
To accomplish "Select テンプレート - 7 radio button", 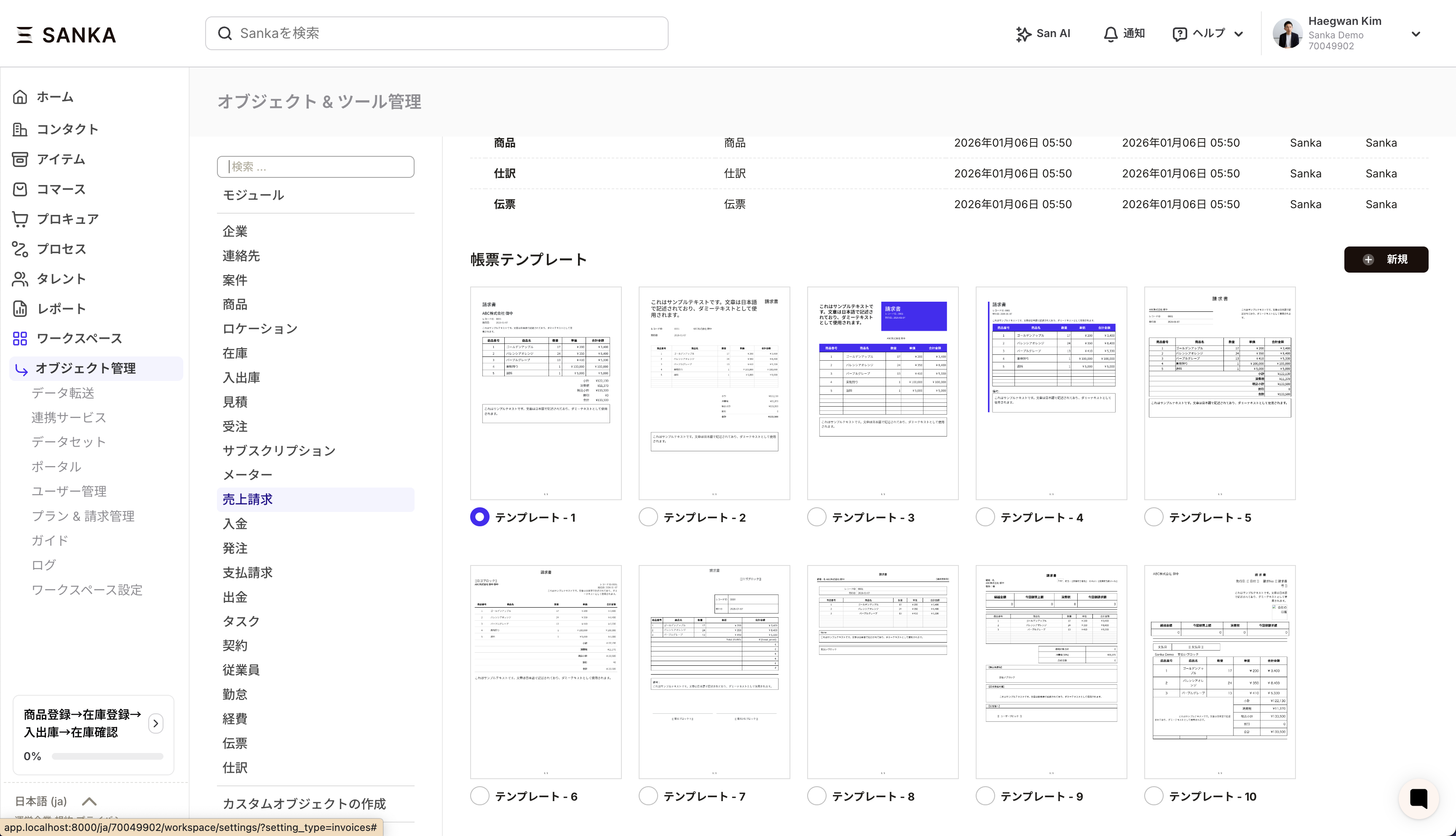I will tap(648, 796).
